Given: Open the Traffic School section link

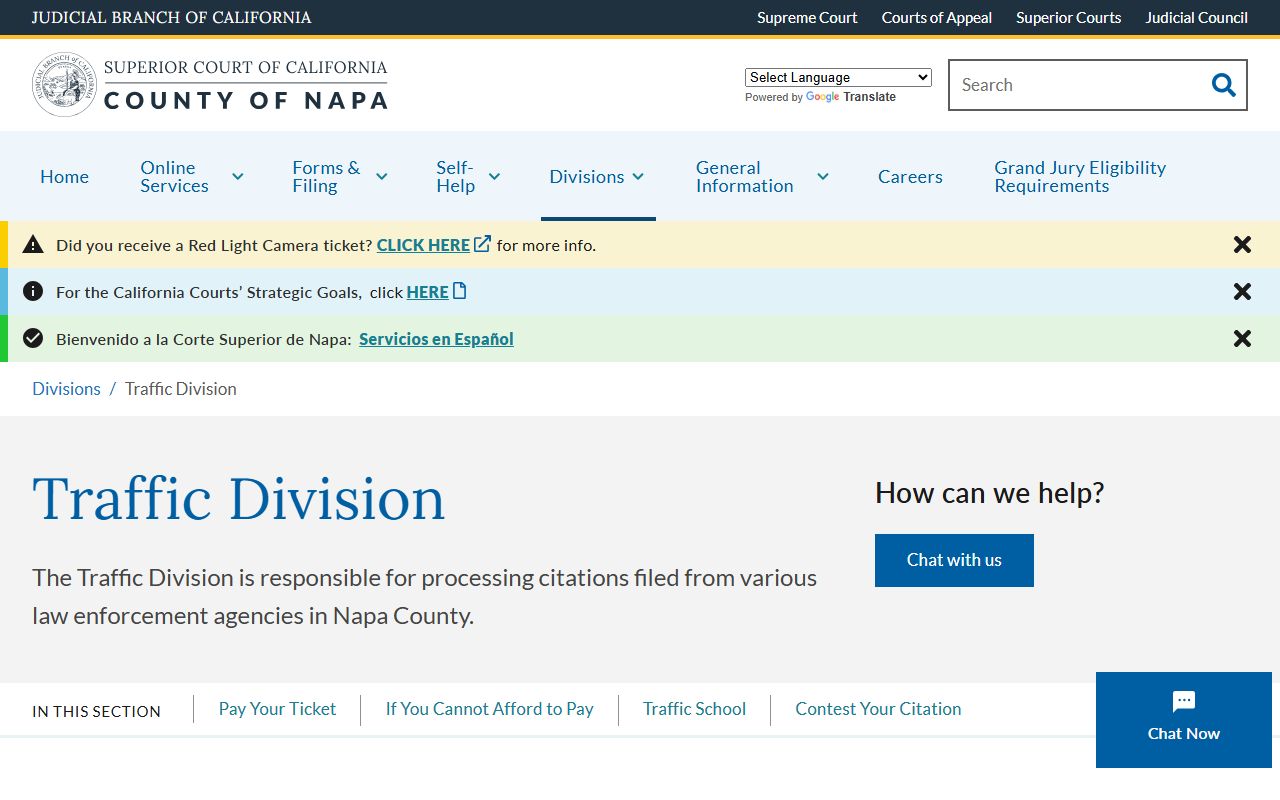Looking at the screenshot, I should coord(694,709).
